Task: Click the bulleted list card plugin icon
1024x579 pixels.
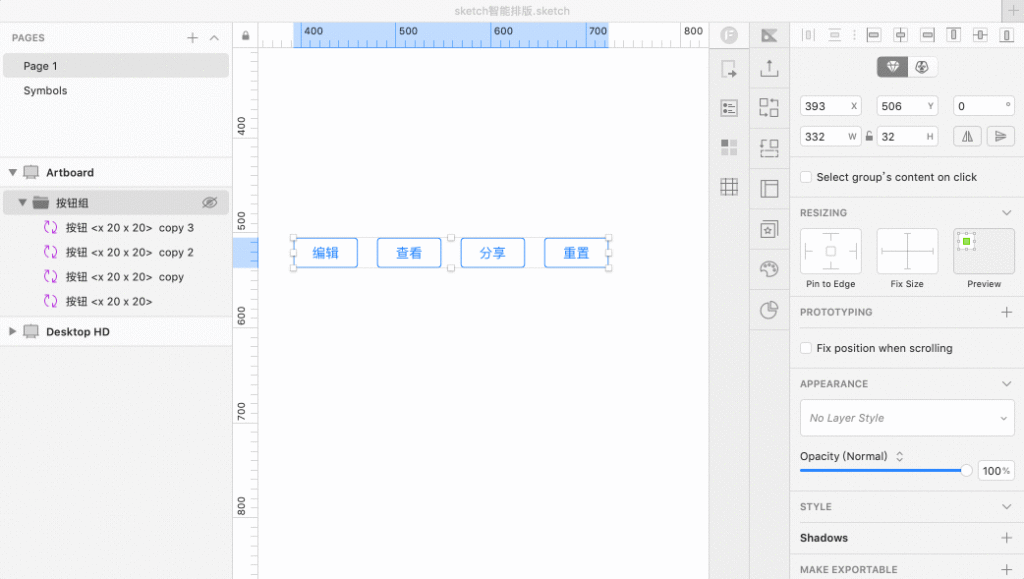Action: click(x=729, y=108)
